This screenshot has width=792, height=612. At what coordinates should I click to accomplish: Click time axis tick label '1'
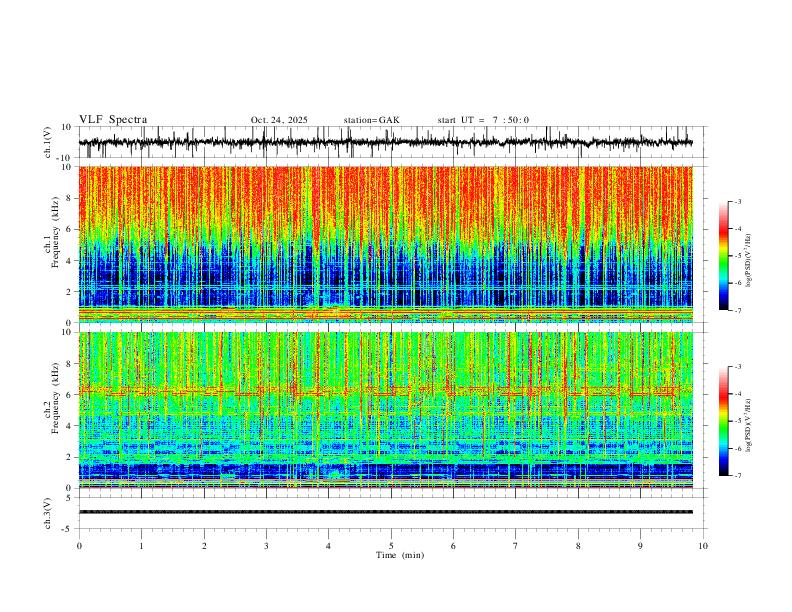141,546
